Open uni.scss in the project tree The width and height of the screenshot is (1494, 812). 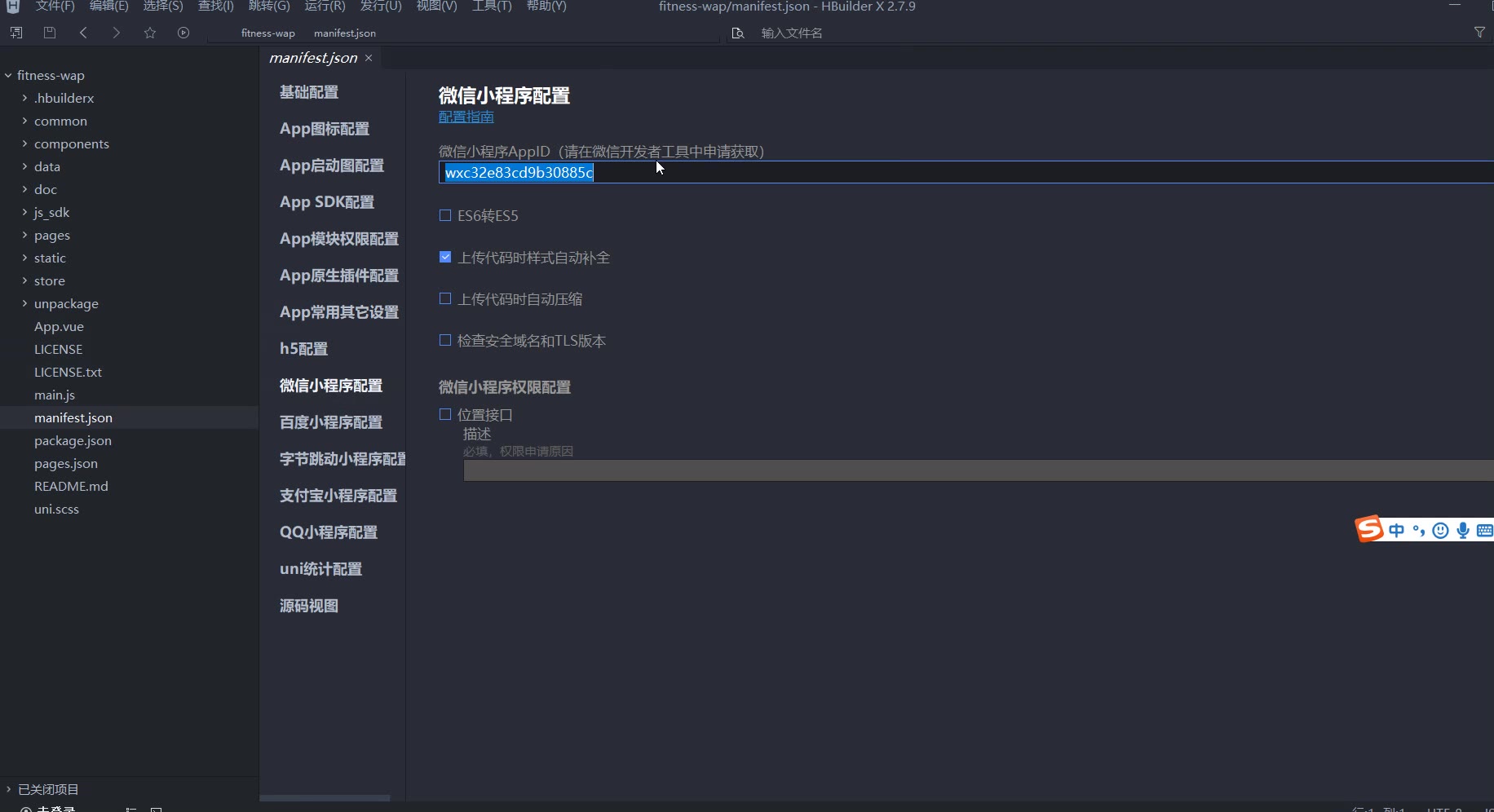coord(56,509)
